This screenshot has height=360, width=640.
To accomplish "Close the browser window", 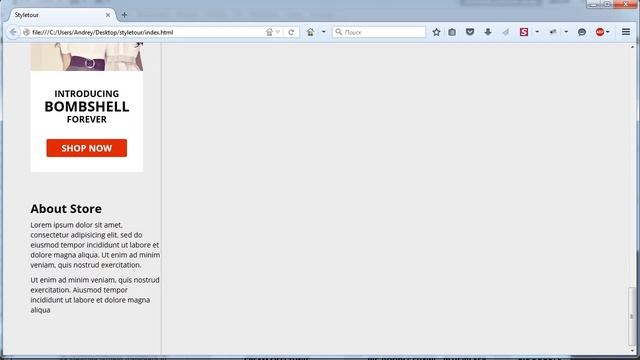I will [626, 4].
